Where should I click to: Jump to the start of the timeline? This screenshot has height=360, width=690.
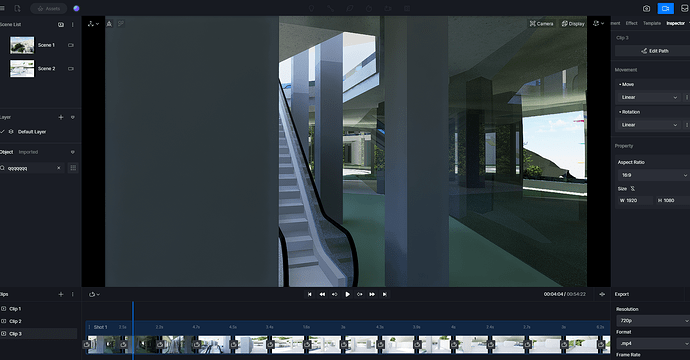(309, 294)
